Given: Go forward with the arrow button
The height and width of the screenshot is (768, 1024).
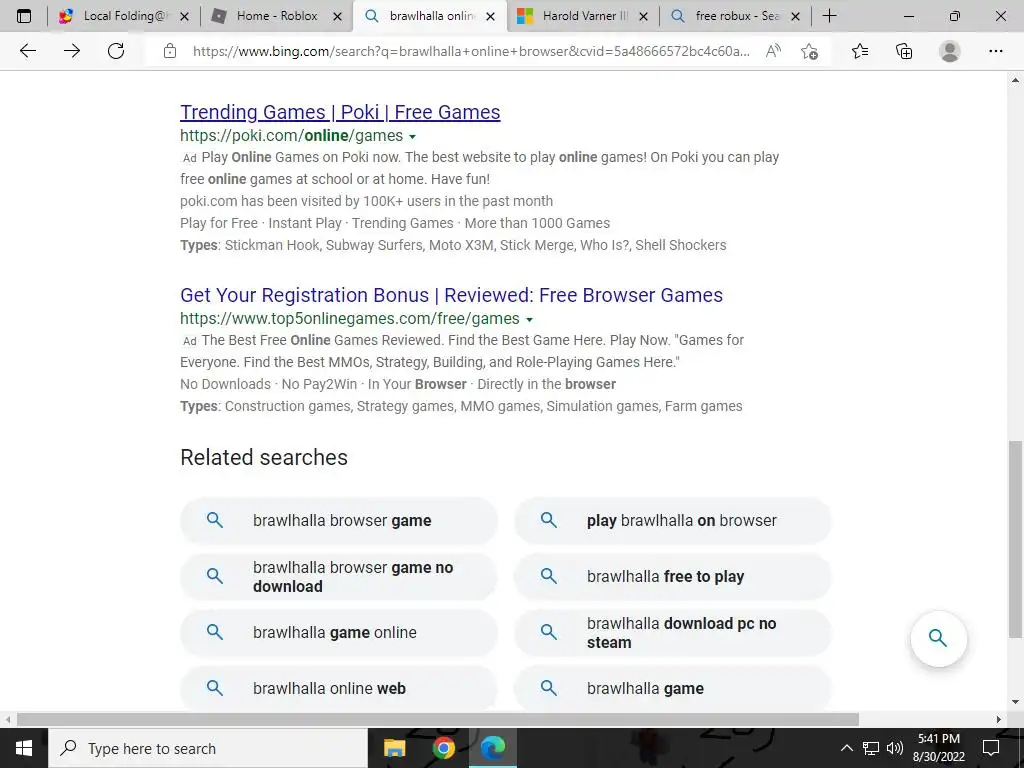Looking at the screenshot, I should [x=72, y=51].
